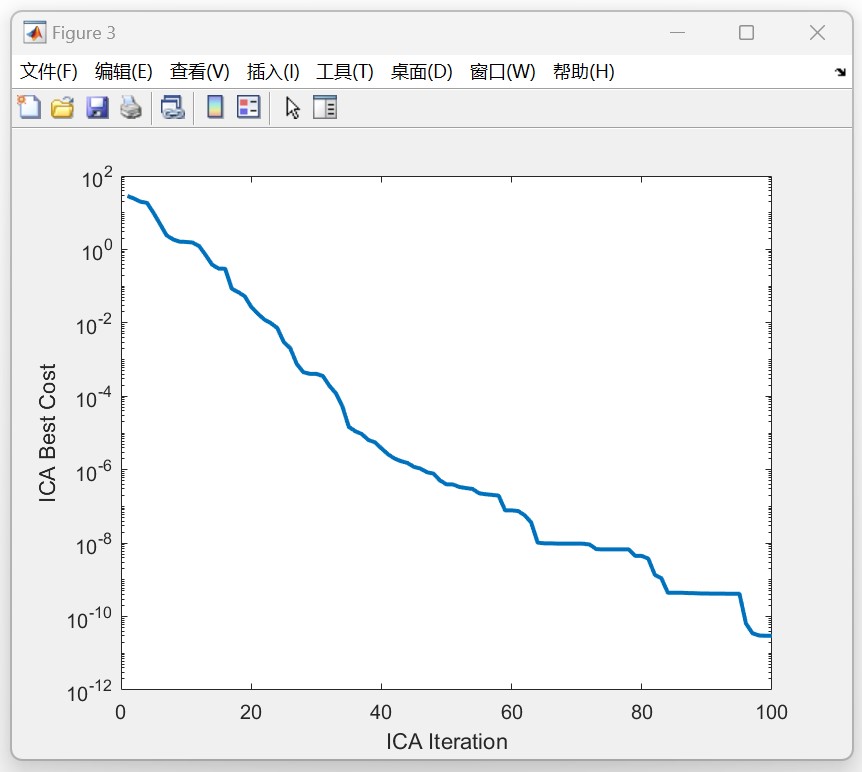Print the figure using the printer icon
The width and height of the screenshot is (862, 772).
(x=131, y=107)
